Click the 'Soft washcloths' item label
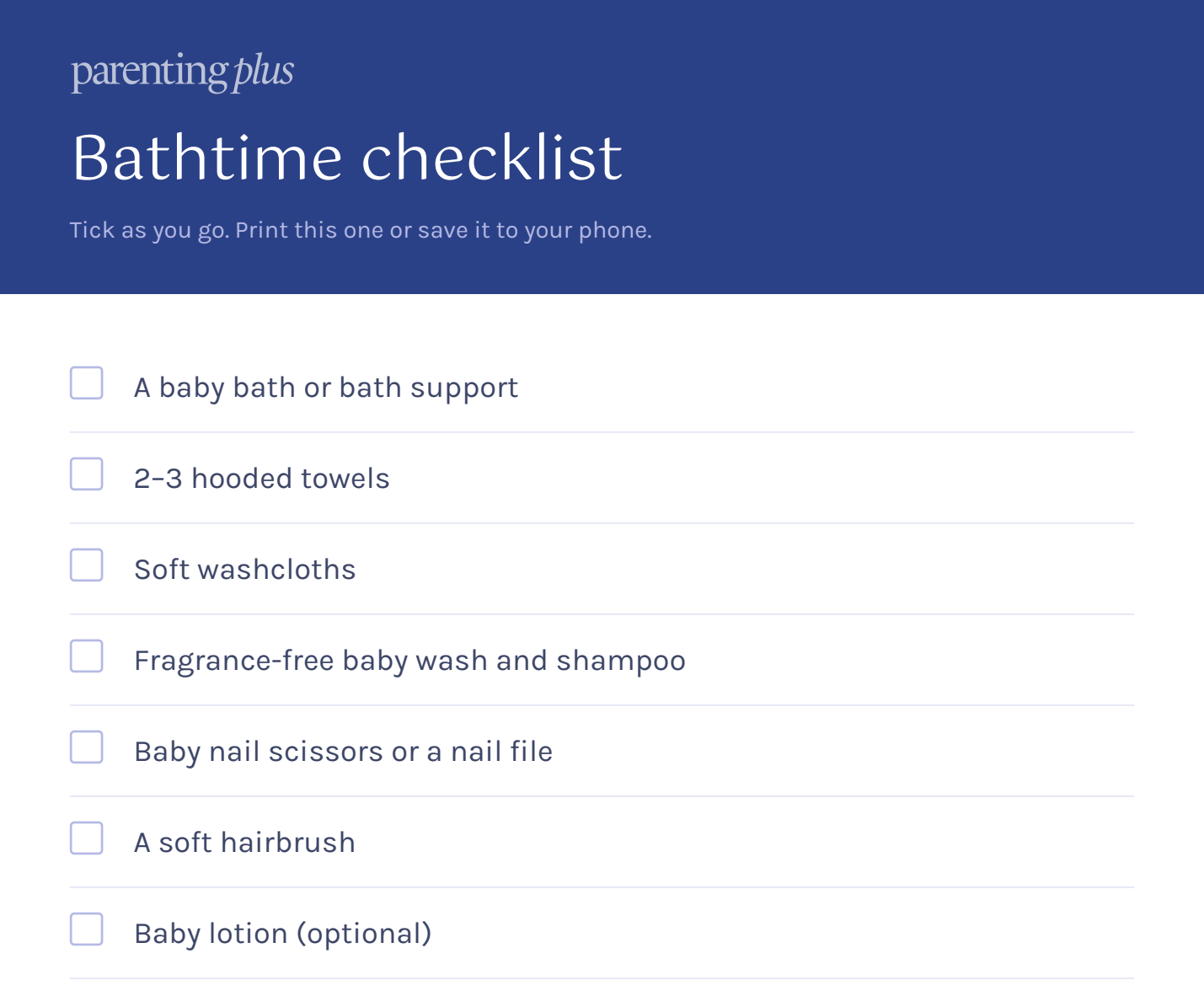1204x1007 pixels. coord(245,570)
